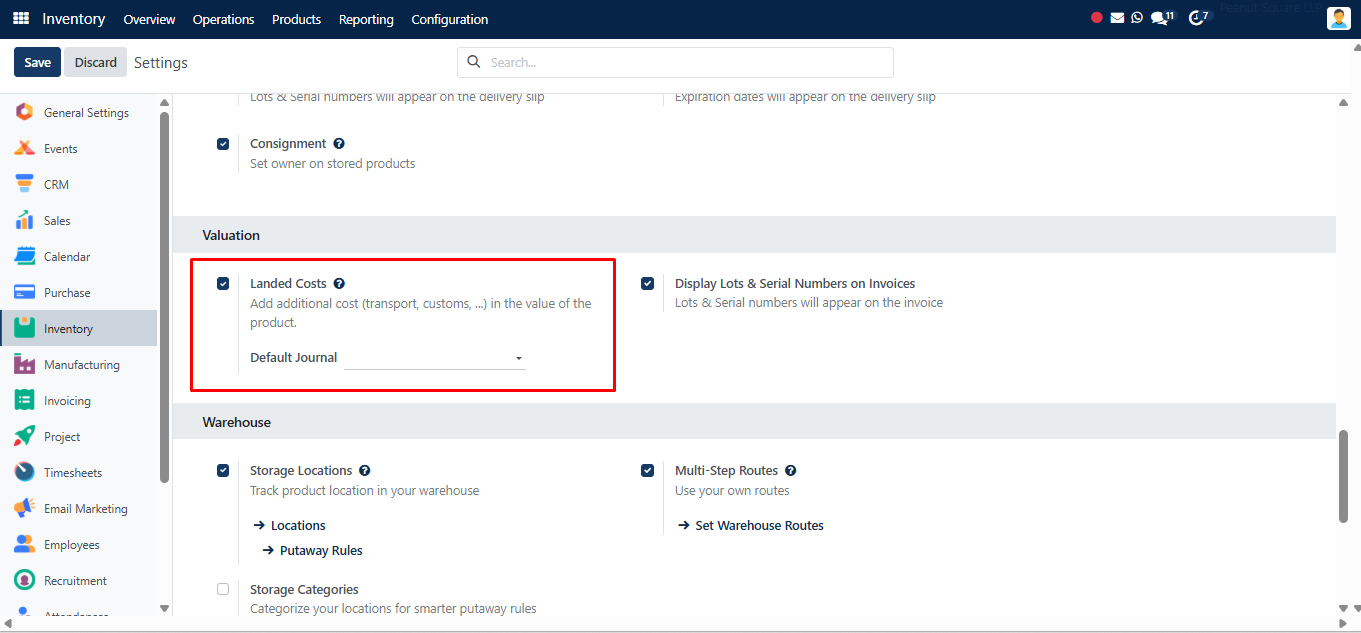Open the email envelope icon in top bar
Viewport: 1361px width, 633px height.
(x=1117, y=18)
